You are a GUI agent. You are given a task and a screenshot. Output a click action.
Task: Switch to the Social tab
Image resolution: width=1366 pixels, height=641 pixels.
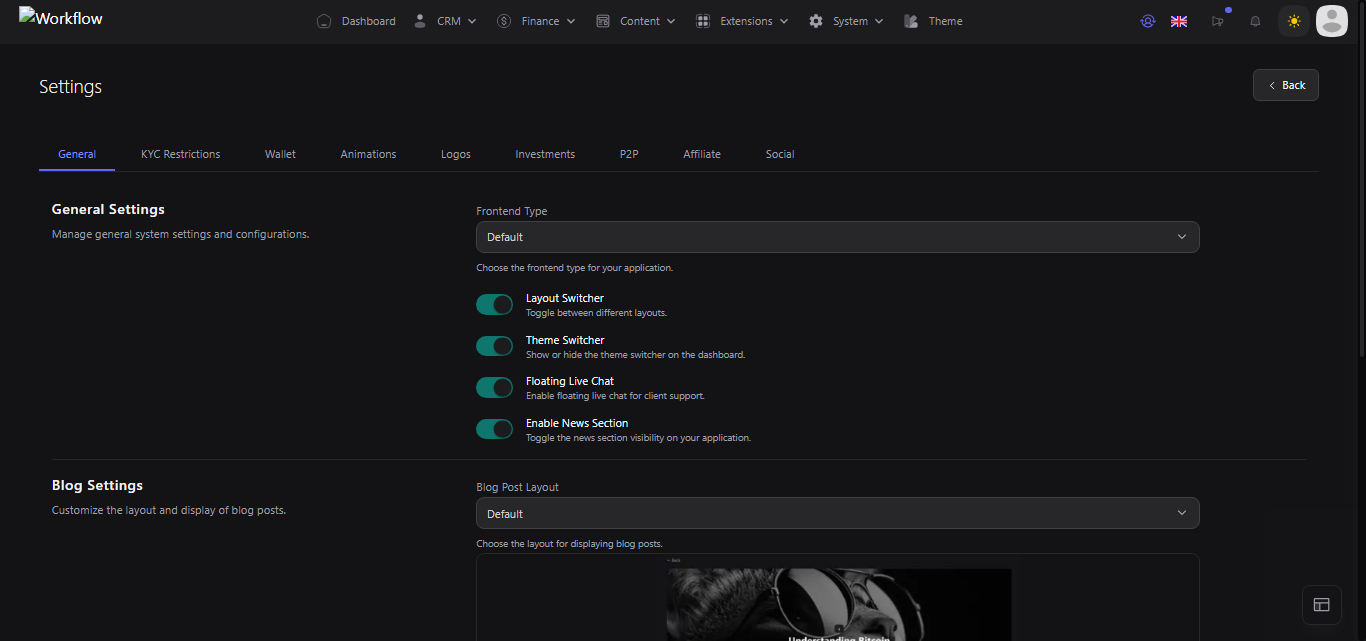[780, 154]
